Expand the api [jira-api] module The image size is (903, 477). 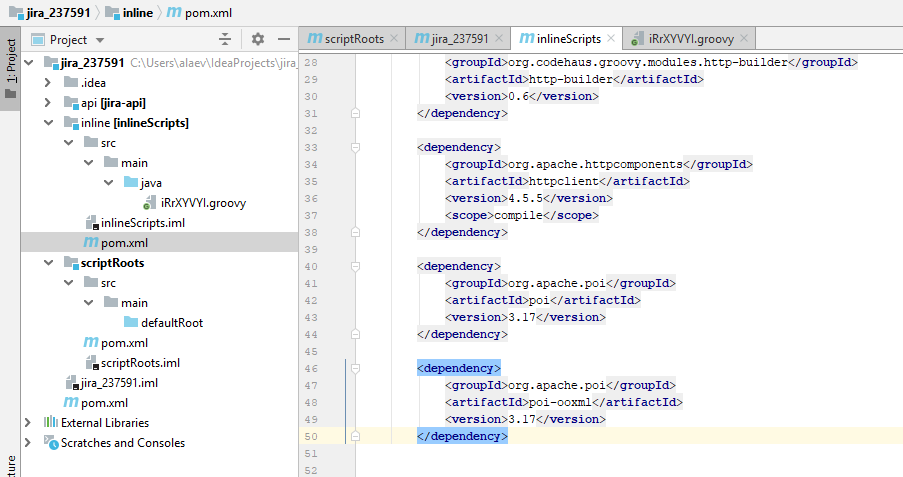pyautogui.click(x=48, y=103)
